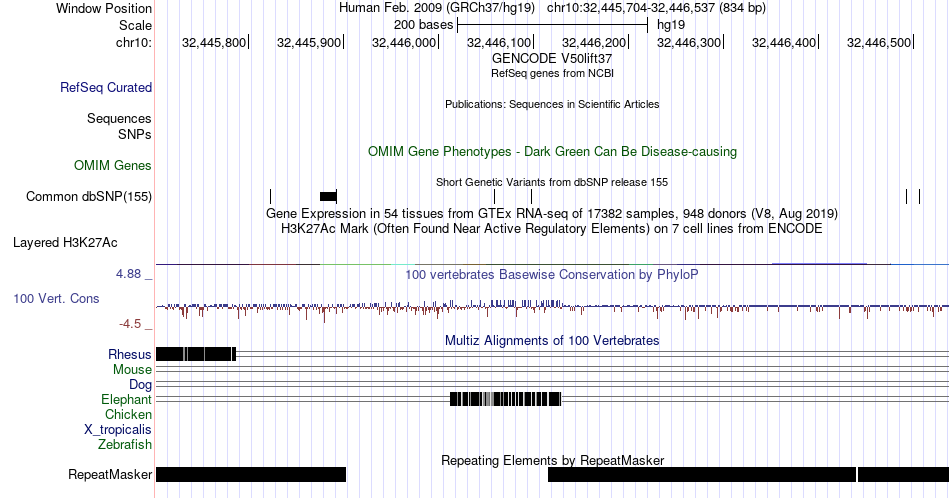This screenshot has width=950, height=498.
Task: Click the H3K27Ac Mark ENCODE track title
Action: 552,228
